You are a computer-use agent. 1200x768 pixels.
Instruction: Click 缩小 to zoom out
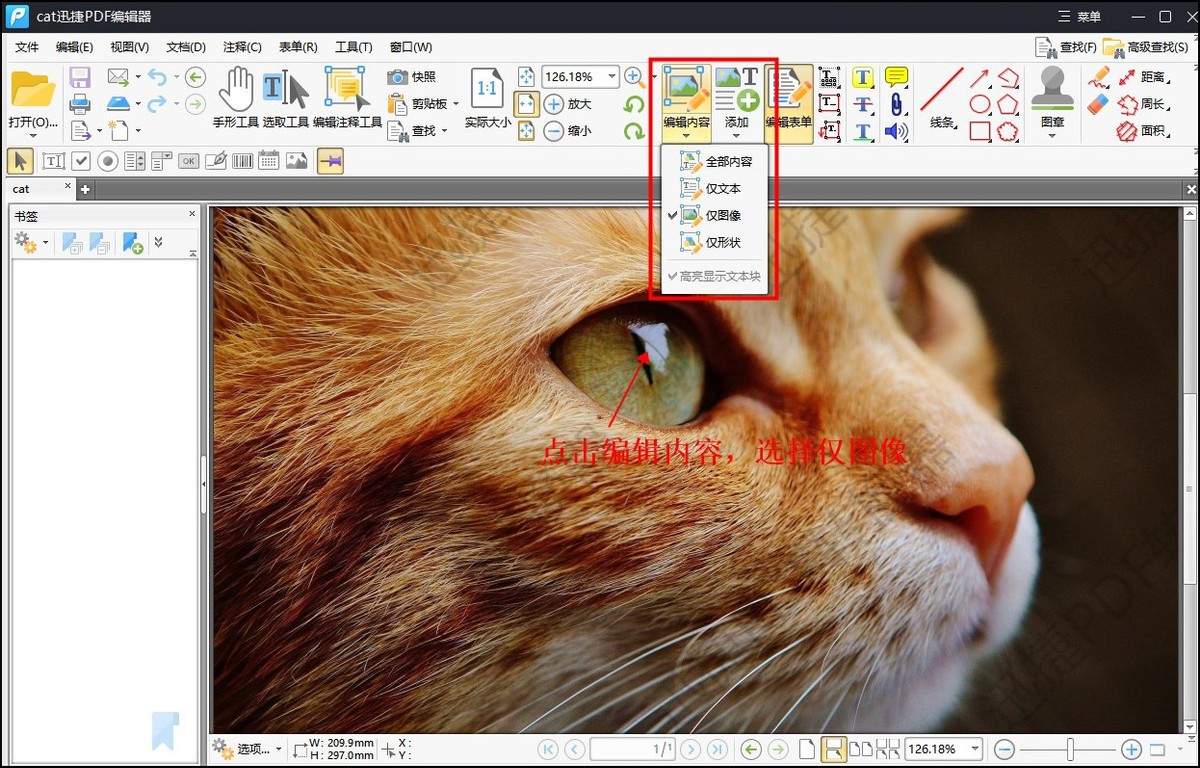click(567, 131)
